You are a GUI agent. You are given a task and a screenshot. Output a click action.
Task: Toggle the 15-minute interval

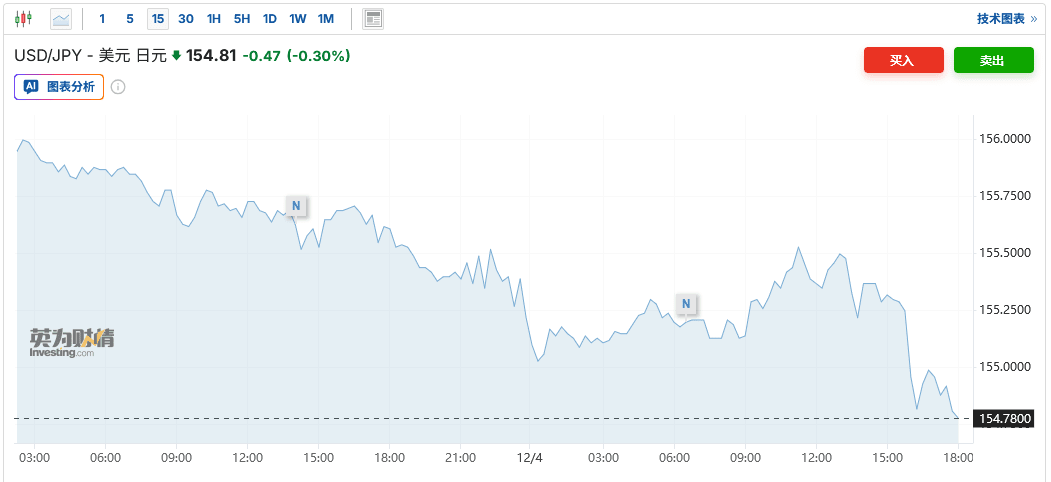tap(158, 18)
